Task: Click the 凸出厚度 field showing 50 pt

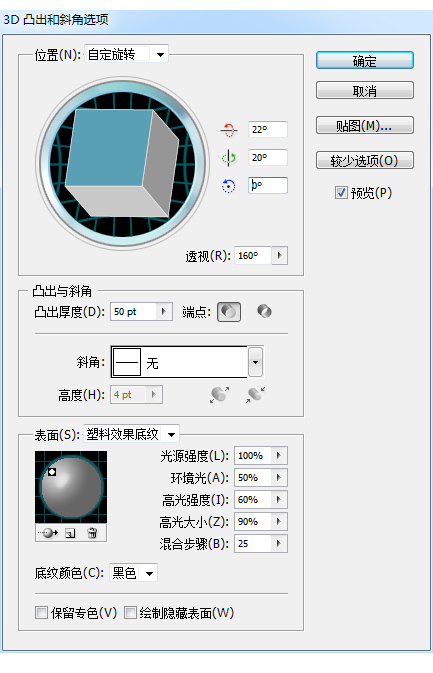Action: [x=133, y=312]
